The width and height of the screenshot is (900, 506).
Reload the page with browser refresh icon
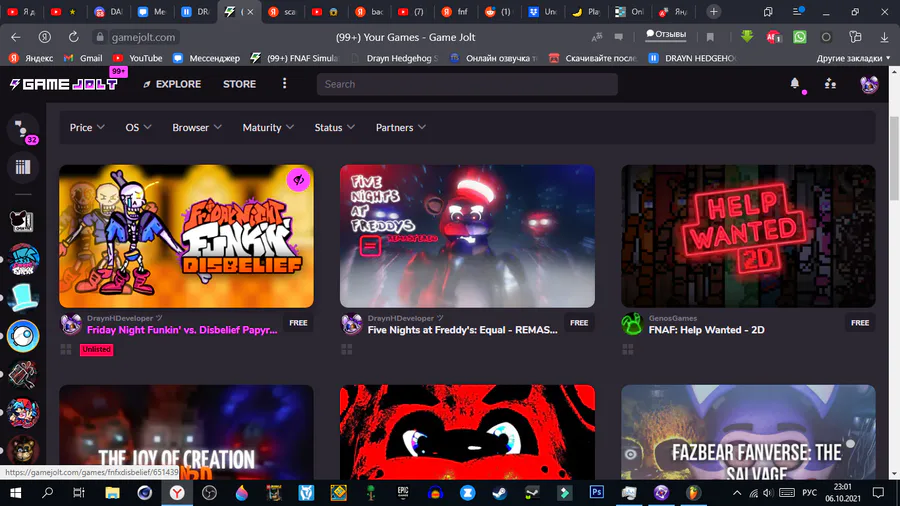coord(73,37)
